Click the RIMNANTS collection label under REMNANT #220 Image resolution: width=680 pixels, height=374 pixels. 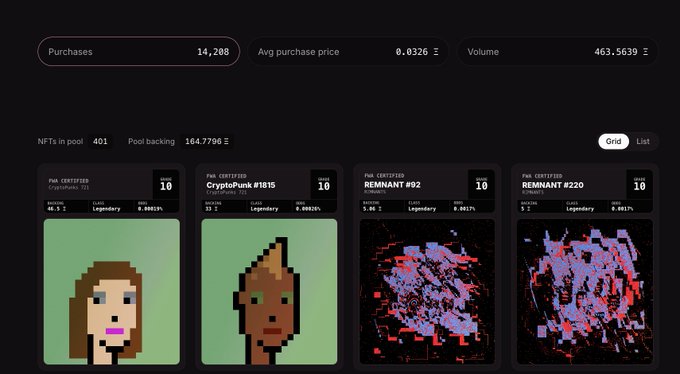[x=533, y=191]
